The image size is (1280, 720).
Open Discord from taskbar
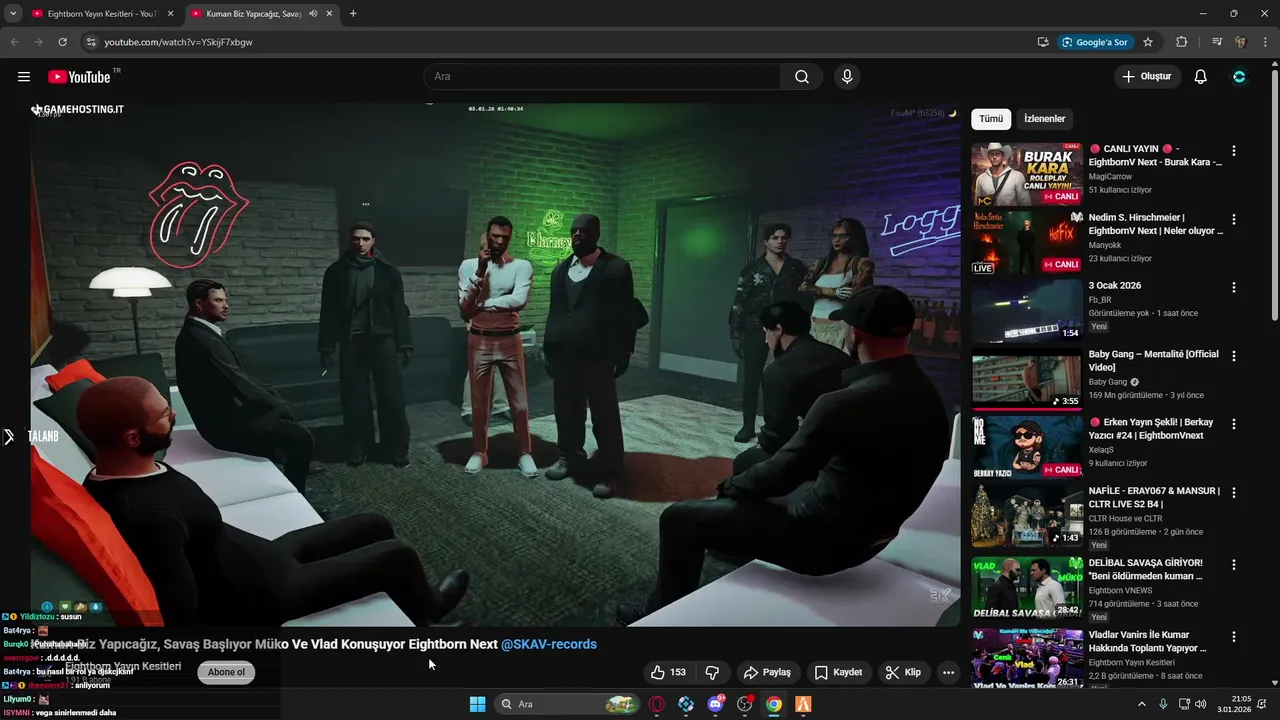(716, 704)
